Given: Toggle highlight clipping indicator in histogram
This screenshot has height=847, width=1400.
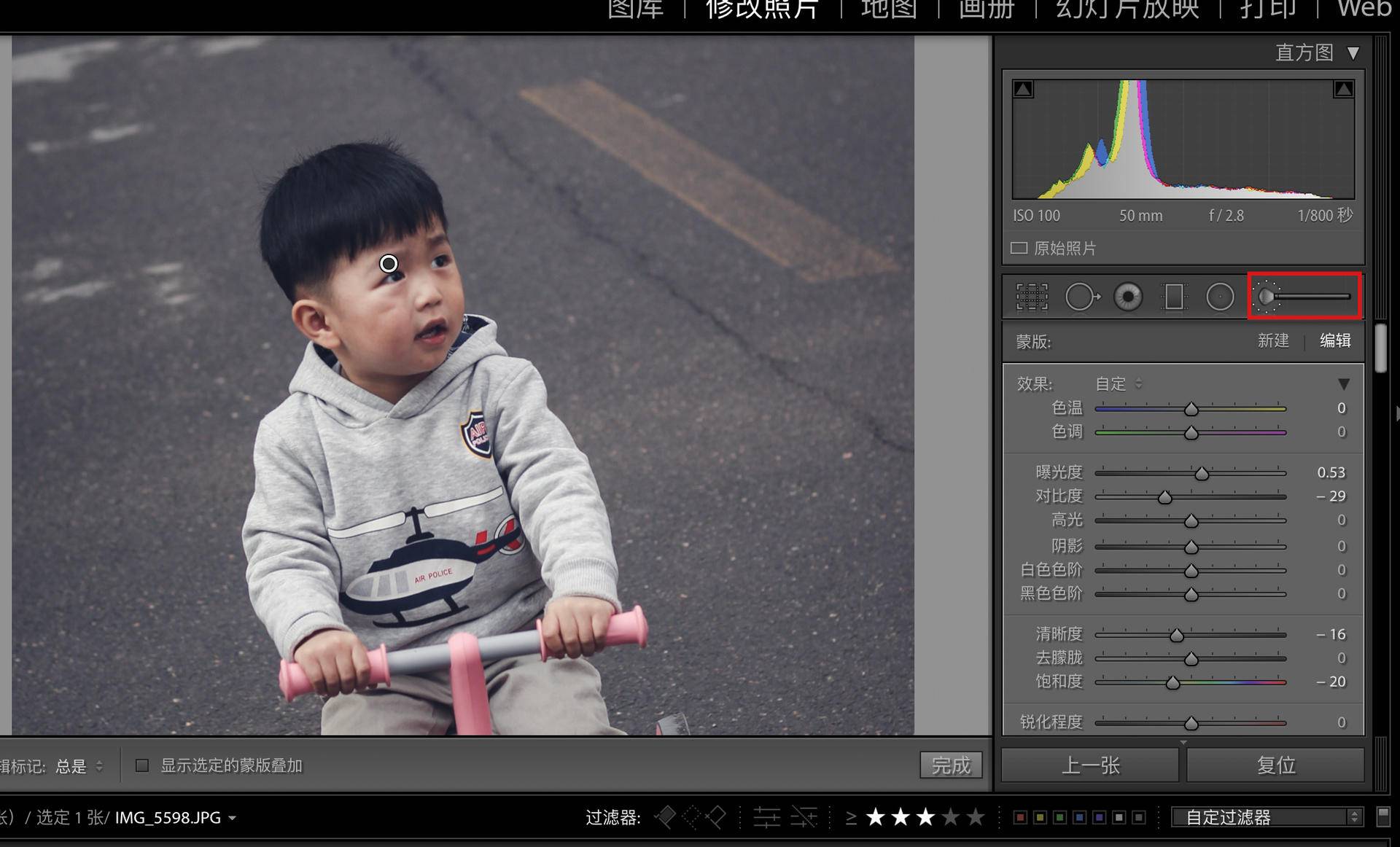Looking at the screenshot, I should point(1343,90).
